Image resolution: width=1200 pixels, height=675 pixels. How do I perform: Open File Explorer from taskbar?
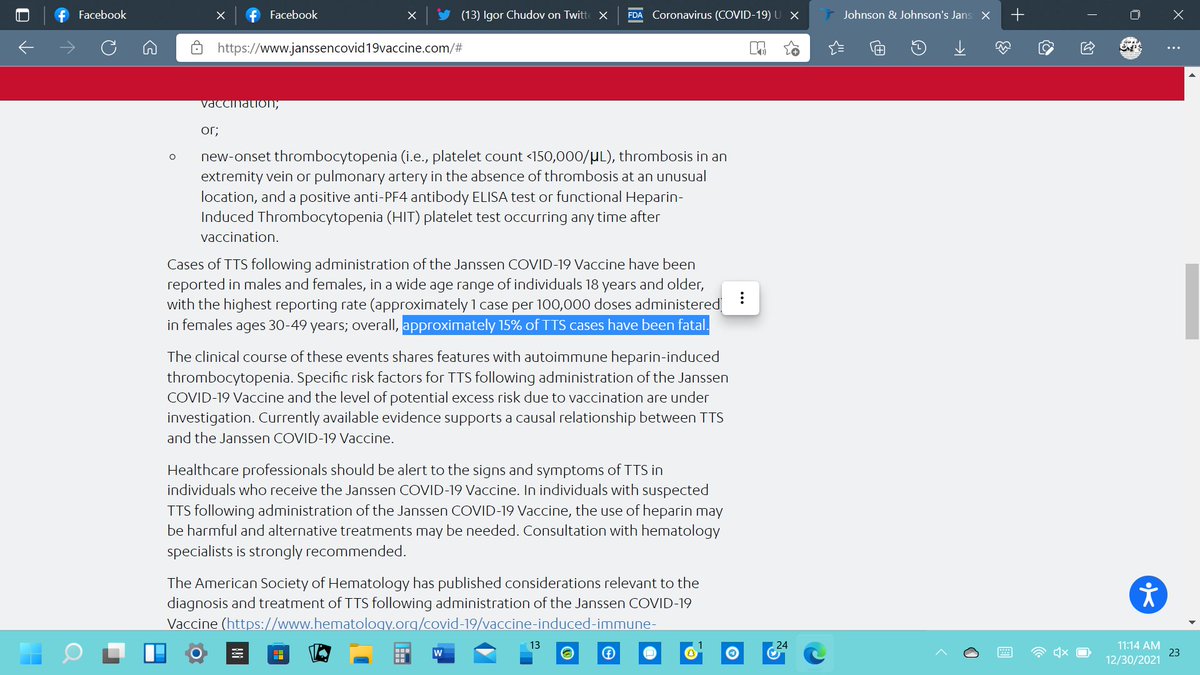(361, 653)
